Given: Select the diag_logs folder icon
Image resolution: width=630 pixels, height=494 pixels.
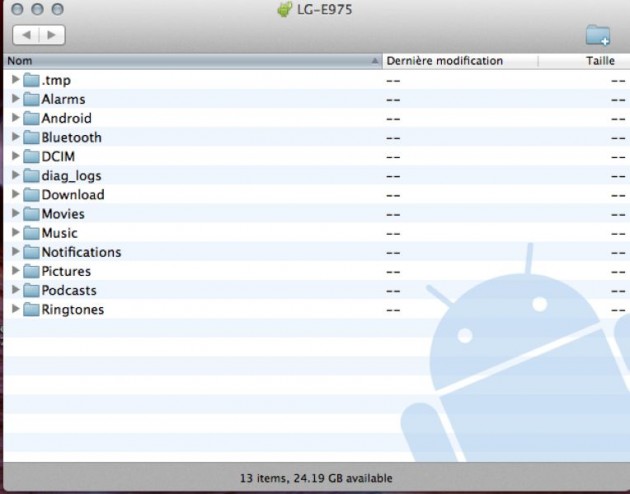Looking at the screenshot, I should coord(31,176).
